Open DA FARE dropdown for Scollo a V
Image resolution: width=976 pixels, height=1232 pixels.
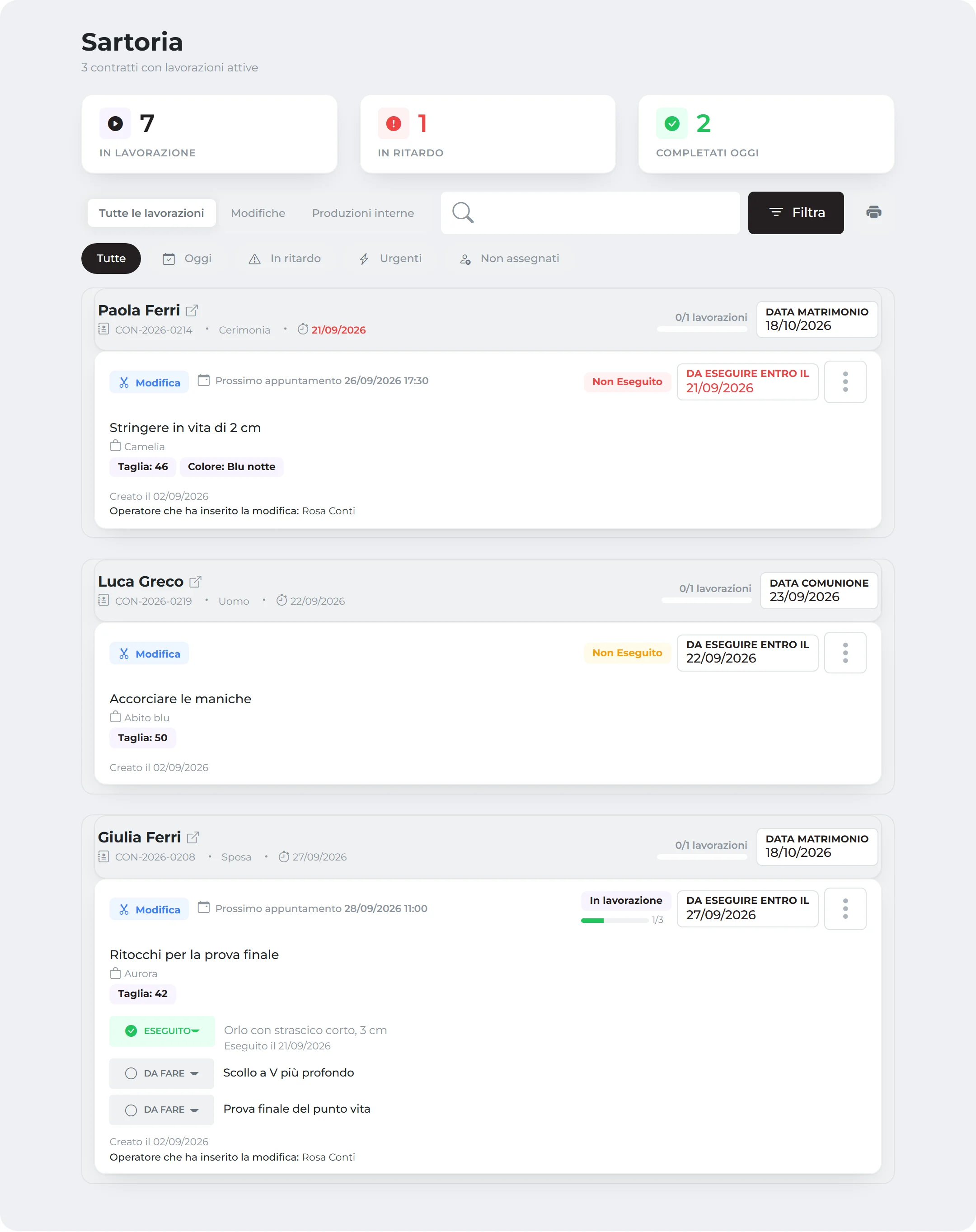tap(162, 1074)
